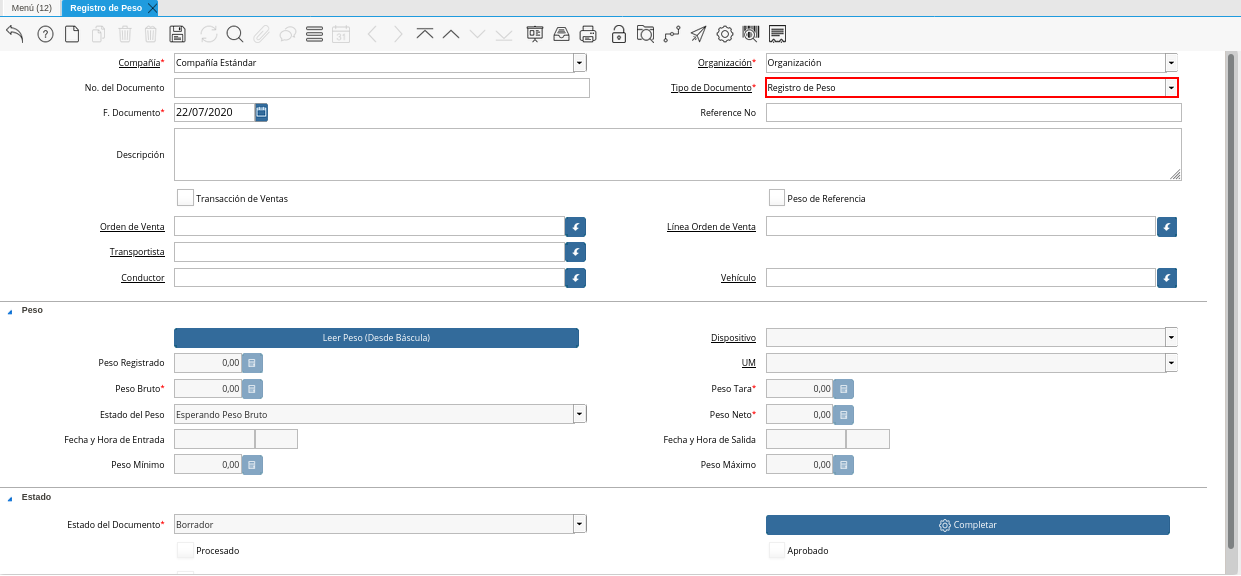The height and width of the screenshot is (576, 1241).
Task: Open the Tipo de Documento dropdown
Action: pyautogui.click(x=1170, y=88)
